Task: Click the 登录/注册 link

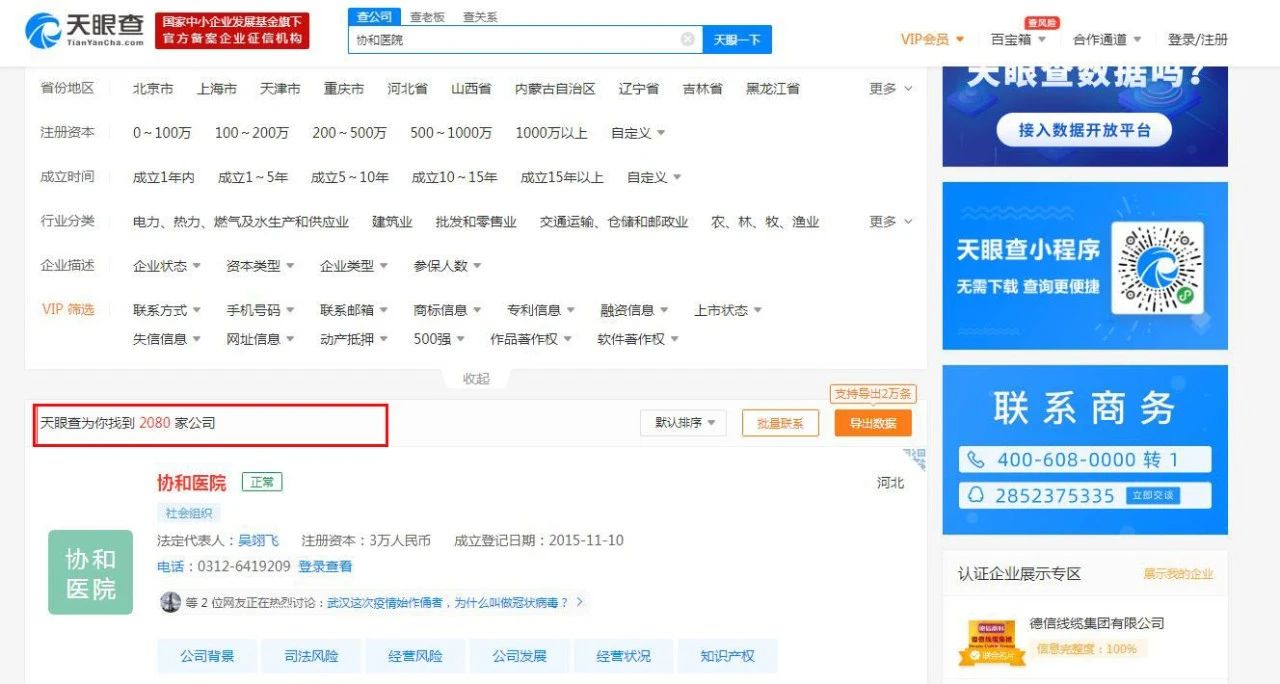Action: pyautogui.click(x=1197, y=39)
